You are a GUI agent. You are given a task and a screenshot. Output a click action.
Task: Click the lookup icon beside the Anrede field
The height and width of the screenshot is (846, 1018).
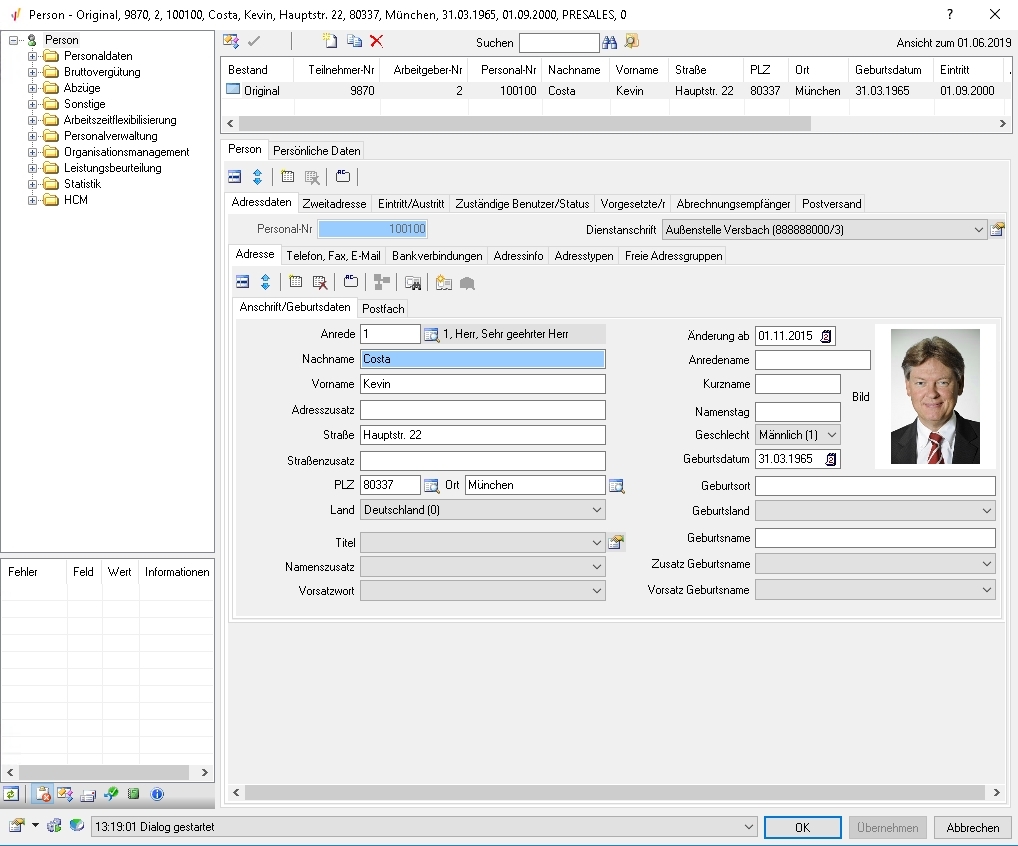click(x=432, y=335)
